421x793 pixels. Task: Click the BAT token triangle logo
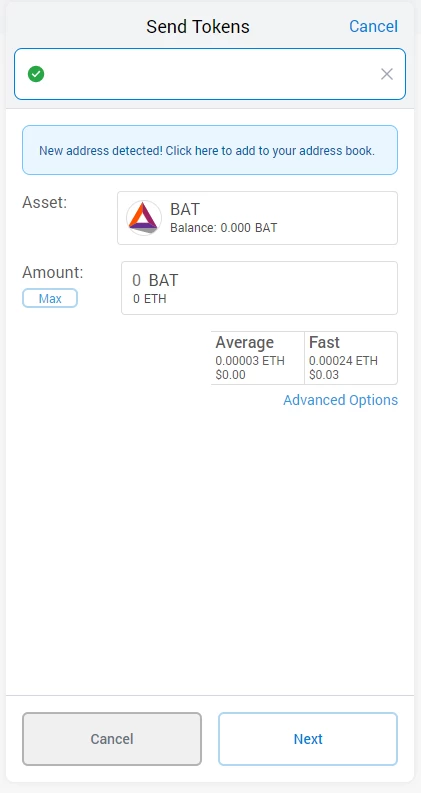click(144, 218)
